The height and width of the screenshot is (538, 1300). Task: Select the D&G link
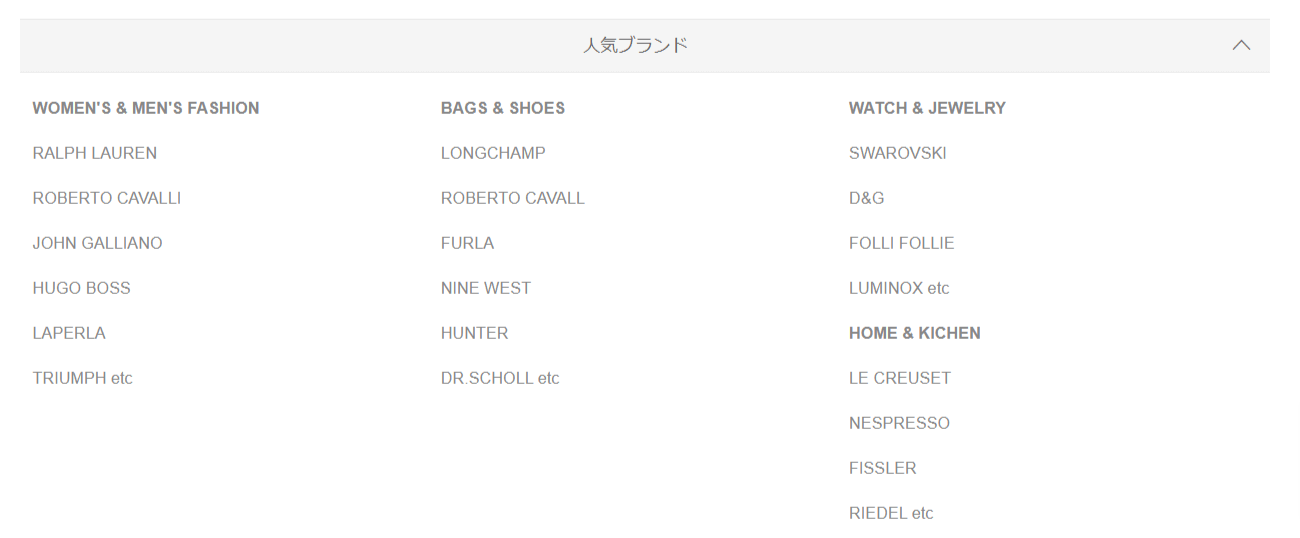coord(866,198)
